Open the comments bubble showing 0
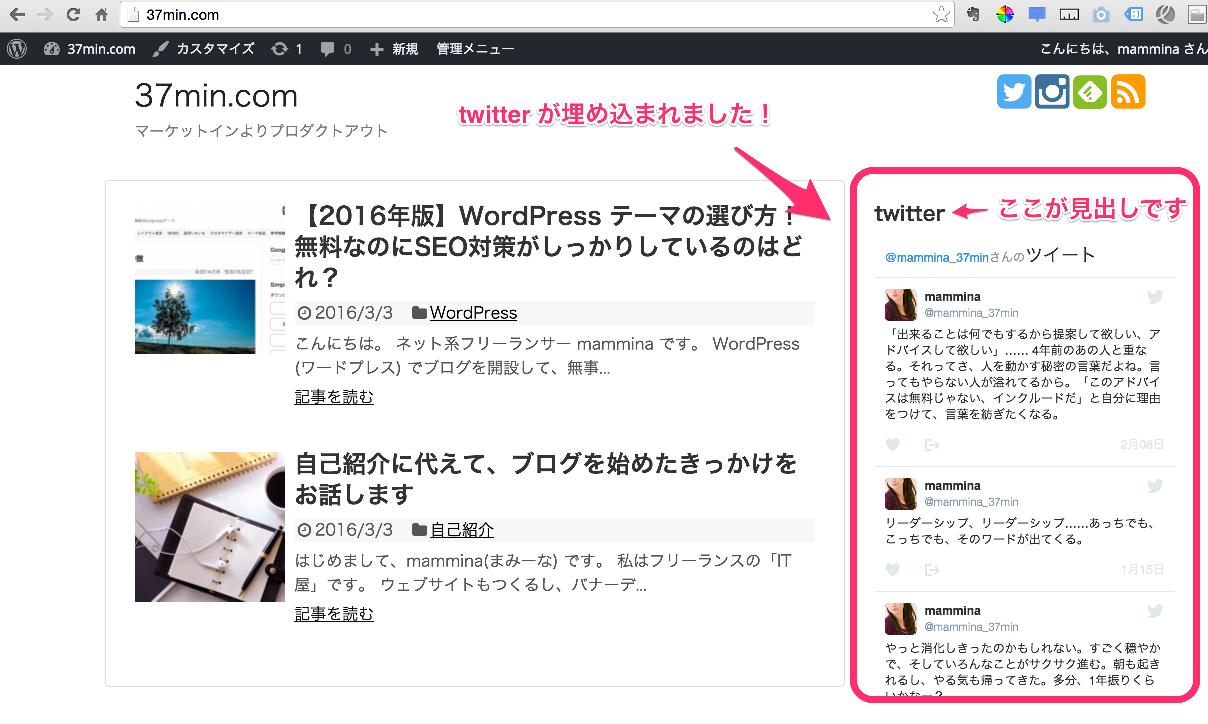Image resolution: width=1208 pixels, height=724 pixels. 336,48
